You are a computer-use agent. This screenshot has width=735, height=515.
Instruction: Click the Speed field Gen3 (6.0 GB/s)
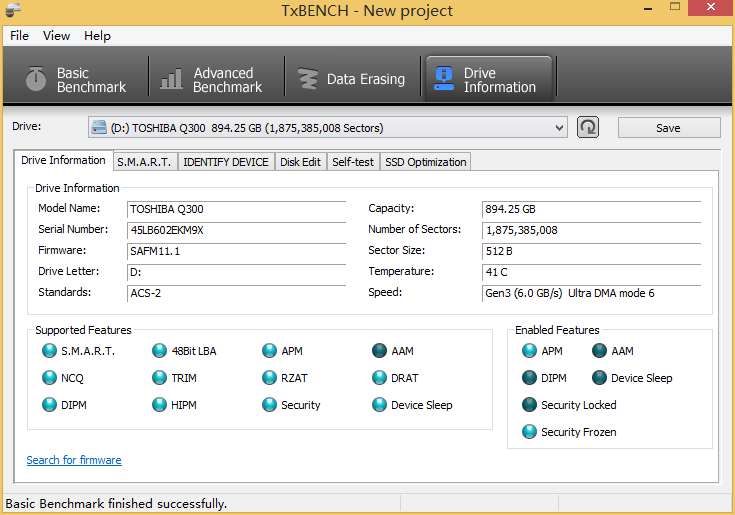pos(592,293)
